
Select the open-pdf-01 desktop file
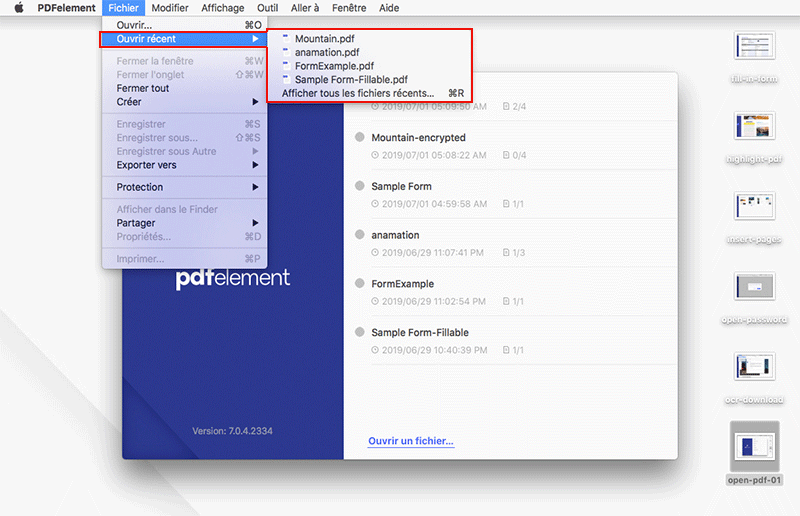754,453
